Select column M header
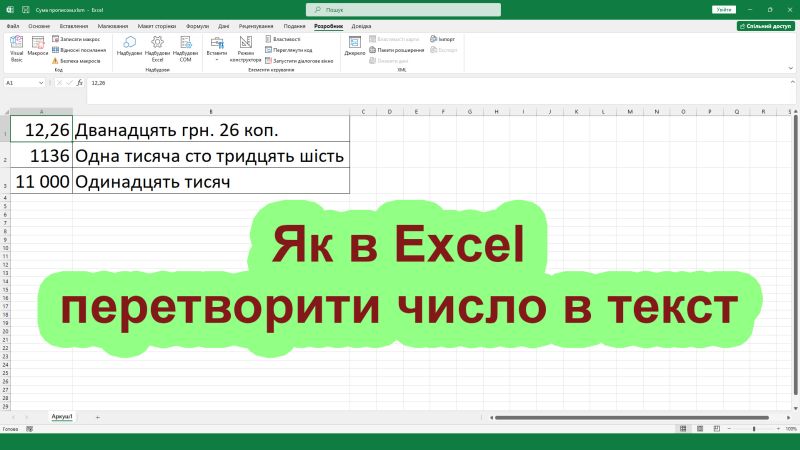This screenshot has height=450, width=800. (x=630, y=112)
